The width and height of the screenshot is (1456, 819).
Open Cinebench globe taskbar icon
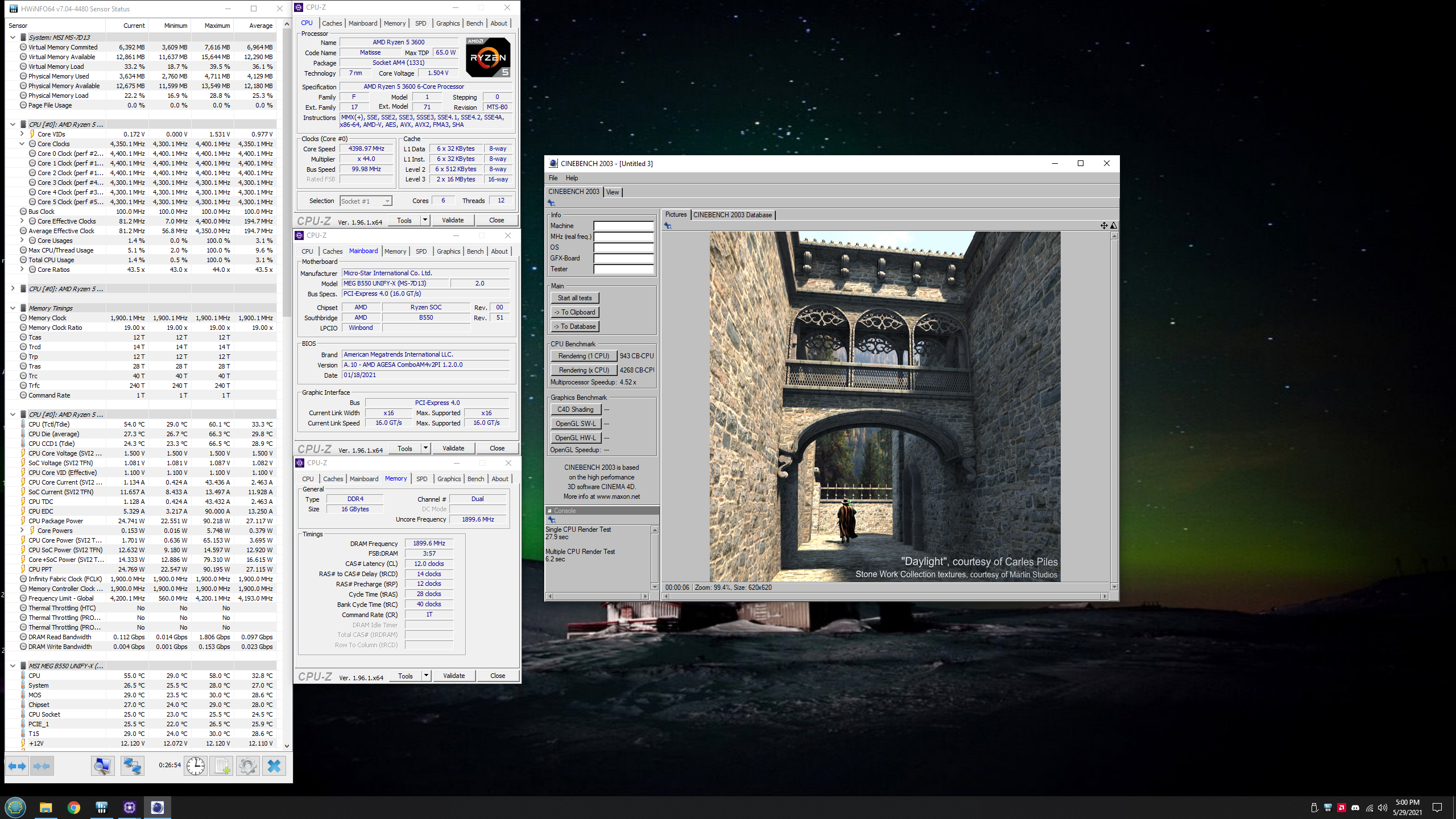pos(158,807)
